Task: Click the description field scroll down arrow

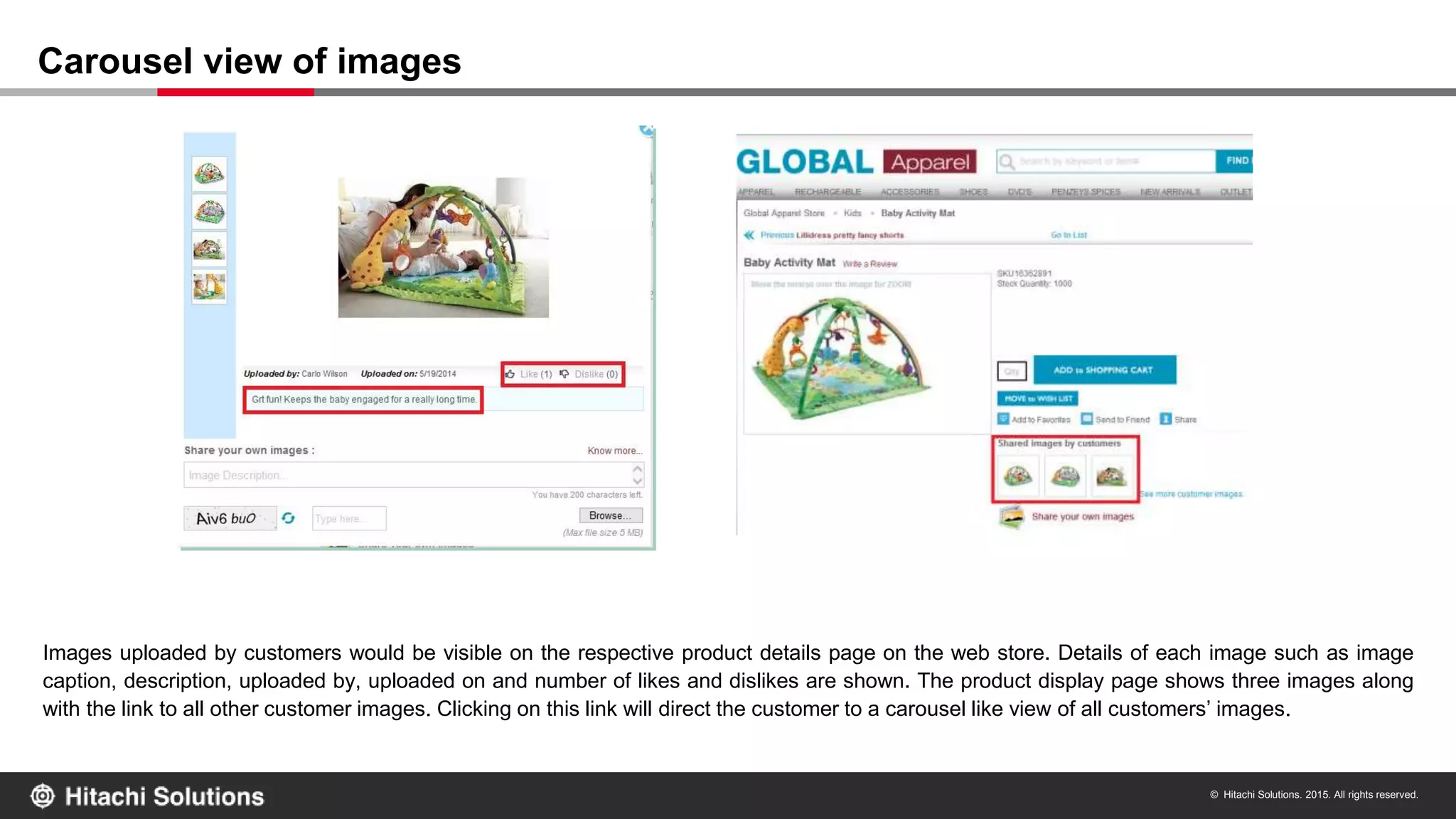Action: pos(638,481)
